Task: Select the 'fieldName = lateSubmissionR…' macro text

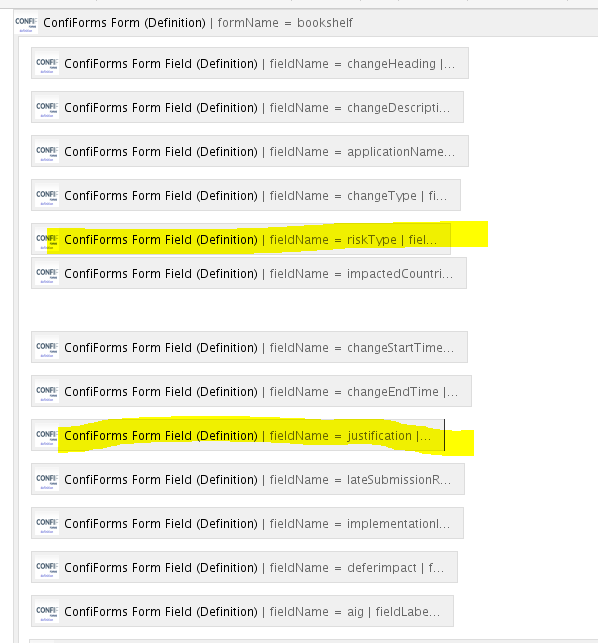Action: click(360, 480)
